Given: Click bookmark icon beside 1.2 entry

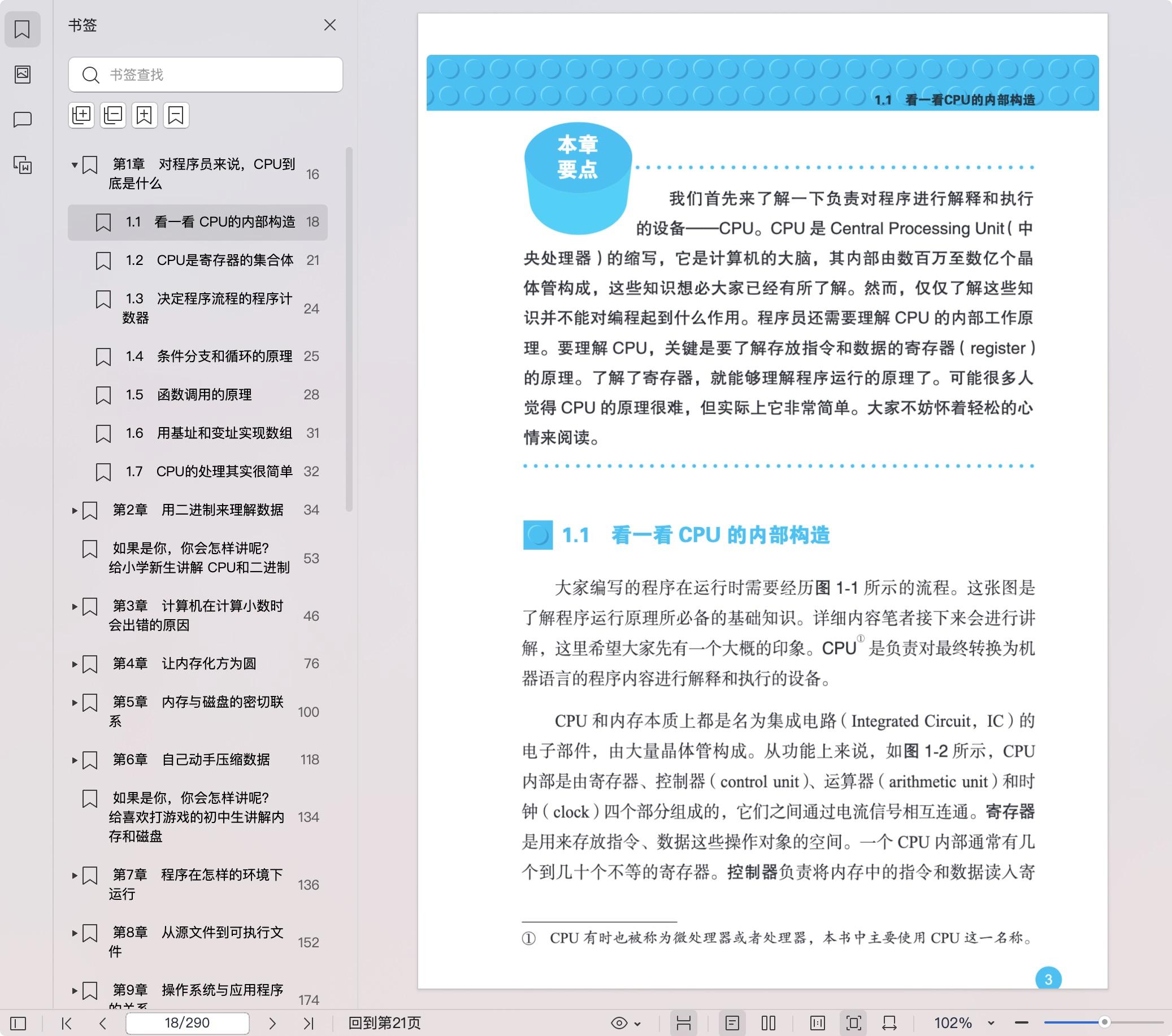Looking at the screenshot, I should click(x=103, y=261).
